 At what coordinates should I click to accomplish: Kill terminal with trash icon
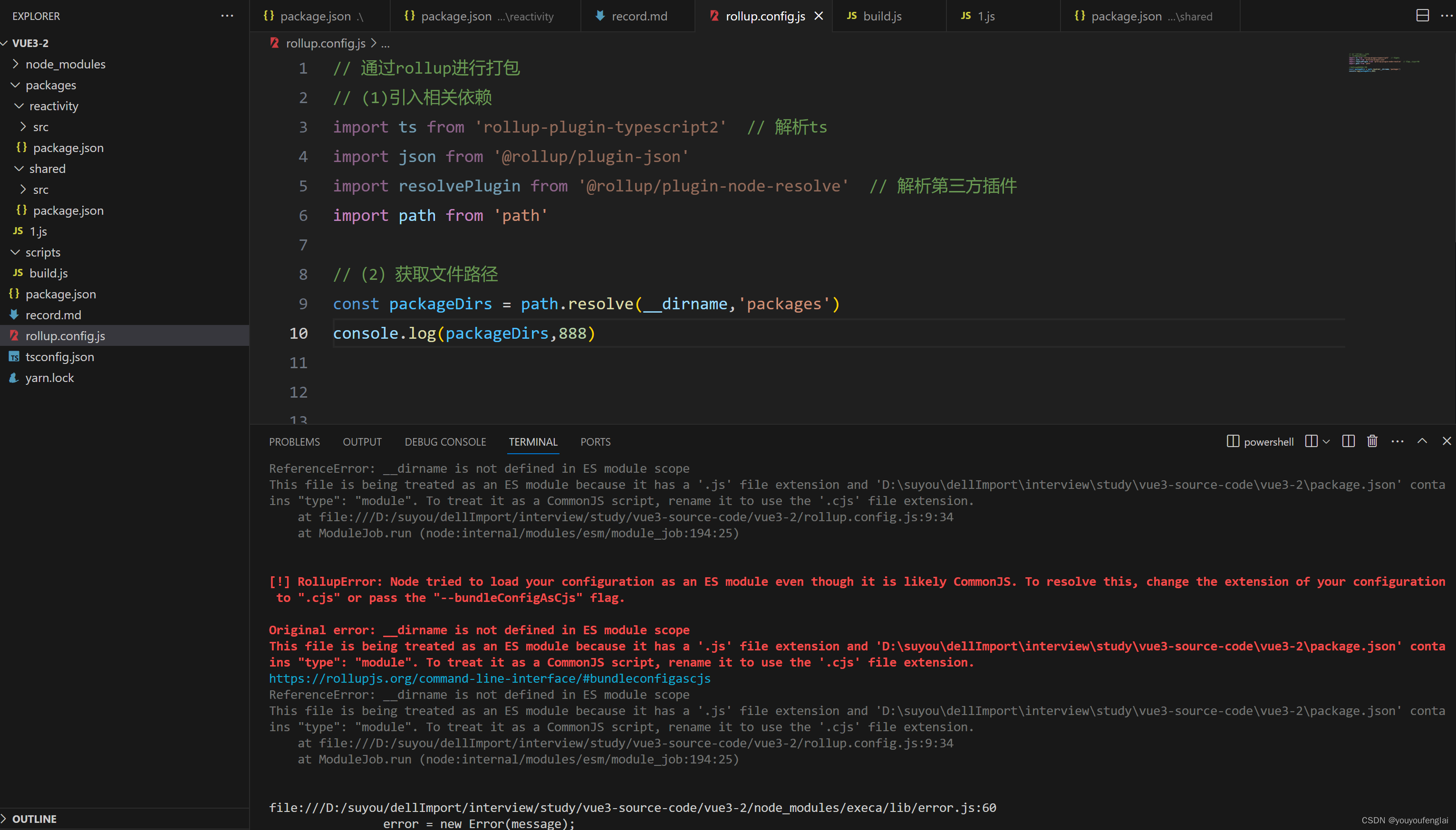[1372, 441]
